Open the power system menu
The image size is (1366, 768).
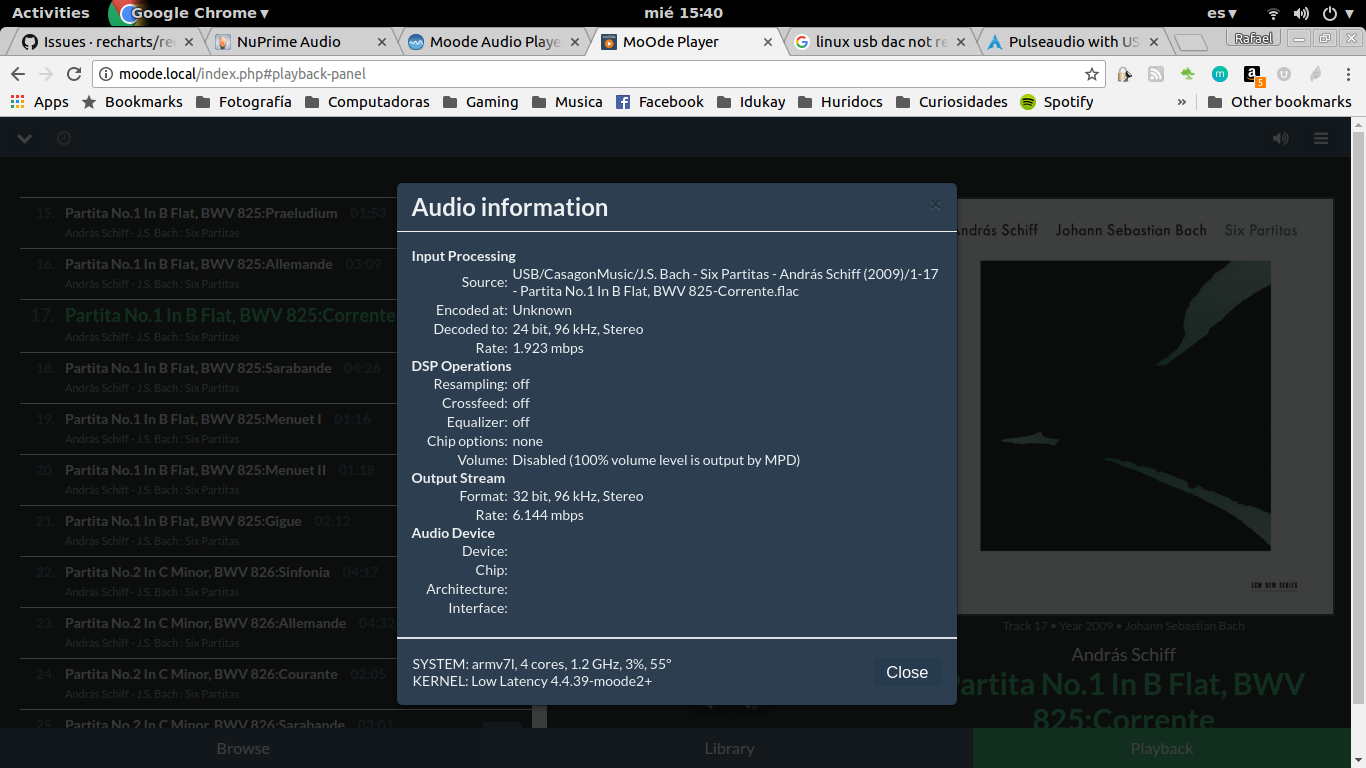coord(1337,13)
